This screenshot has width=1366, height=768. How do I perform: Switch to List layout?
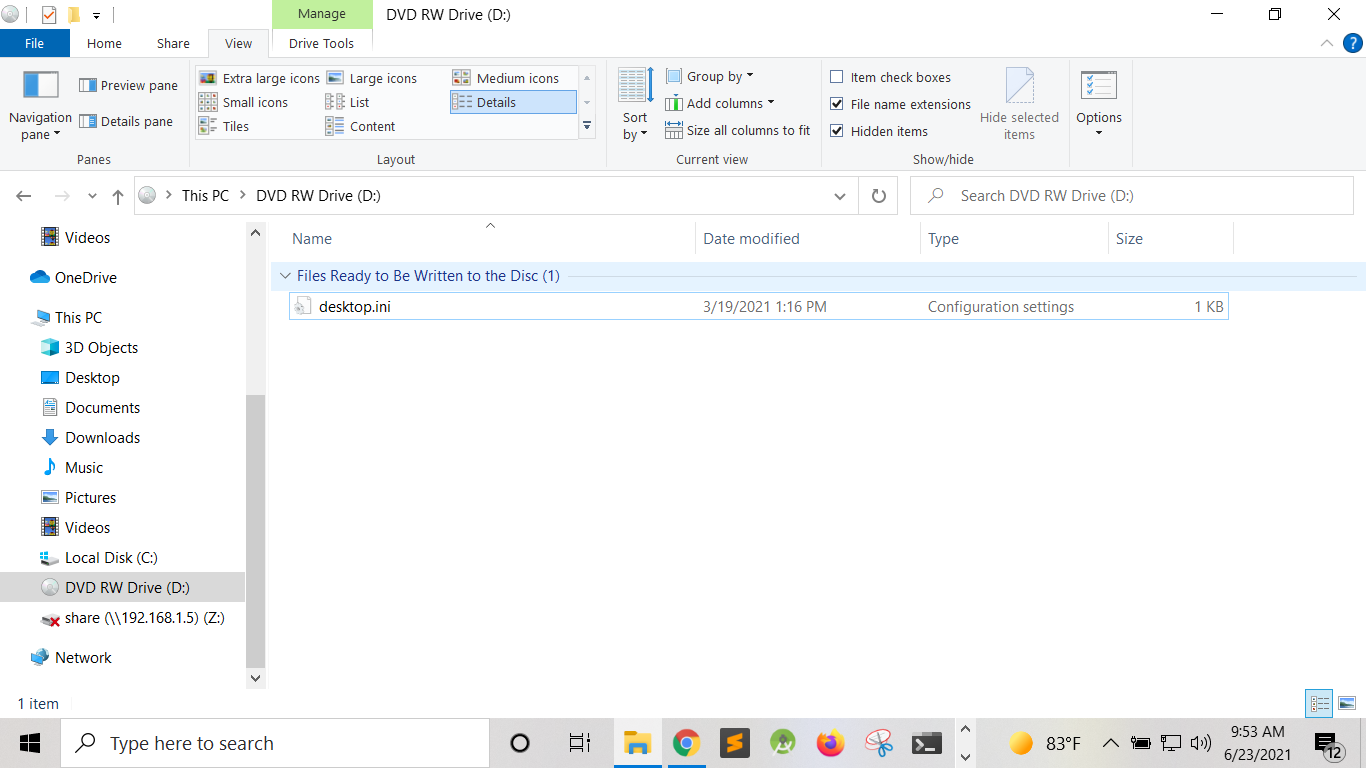tap(348, 102)
